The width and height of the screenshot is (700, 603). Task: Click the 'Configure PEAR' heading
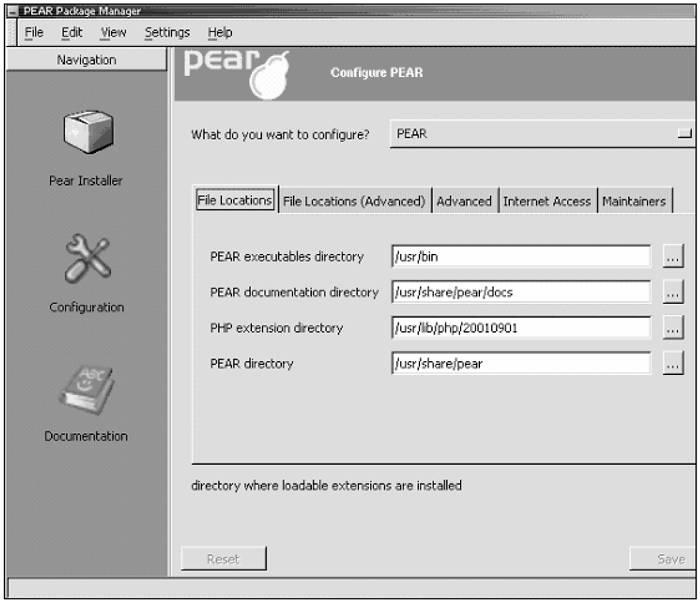[377, 72]
